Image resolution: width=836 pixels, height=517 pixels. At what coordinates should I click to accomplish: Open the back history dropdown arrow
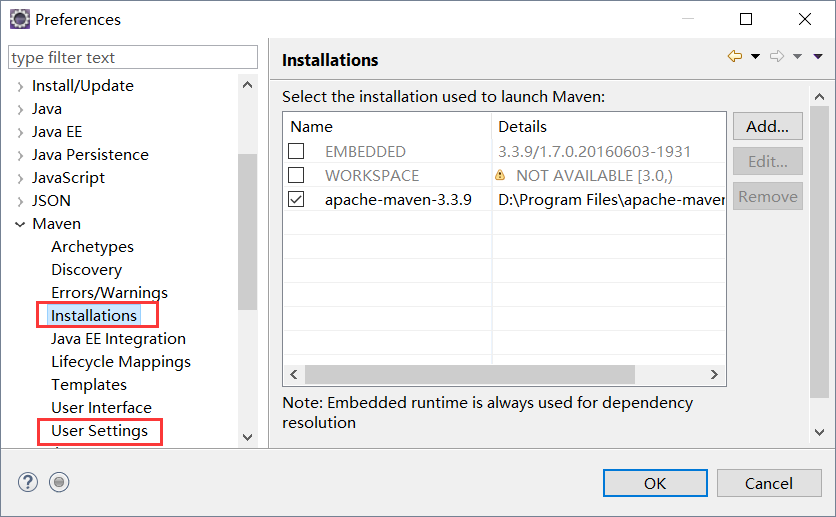(755, 57)
